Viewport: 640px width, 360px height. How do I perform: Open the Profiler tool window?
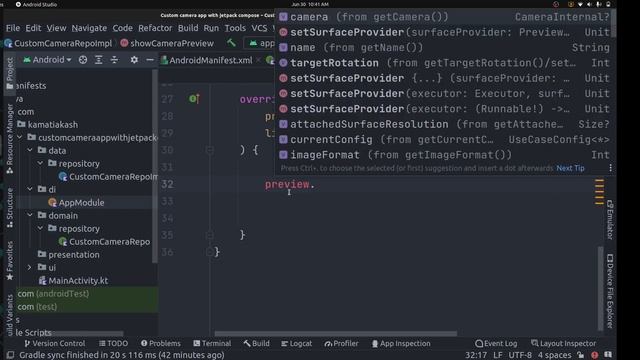[341, 344]
